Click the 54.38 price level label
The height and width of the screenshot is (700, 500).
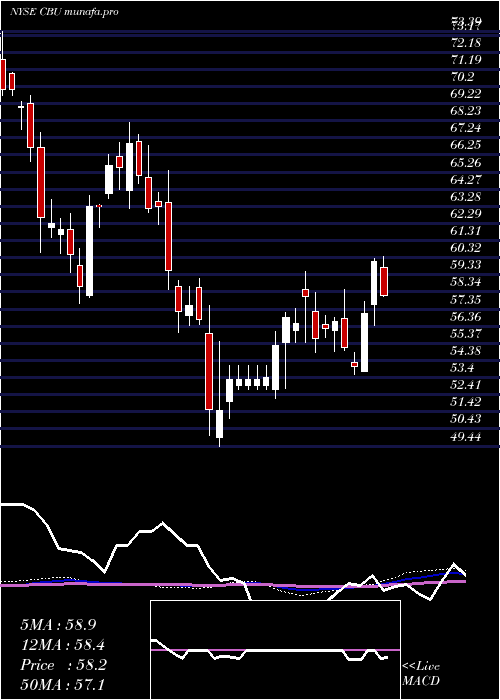(x=466, y=351)
